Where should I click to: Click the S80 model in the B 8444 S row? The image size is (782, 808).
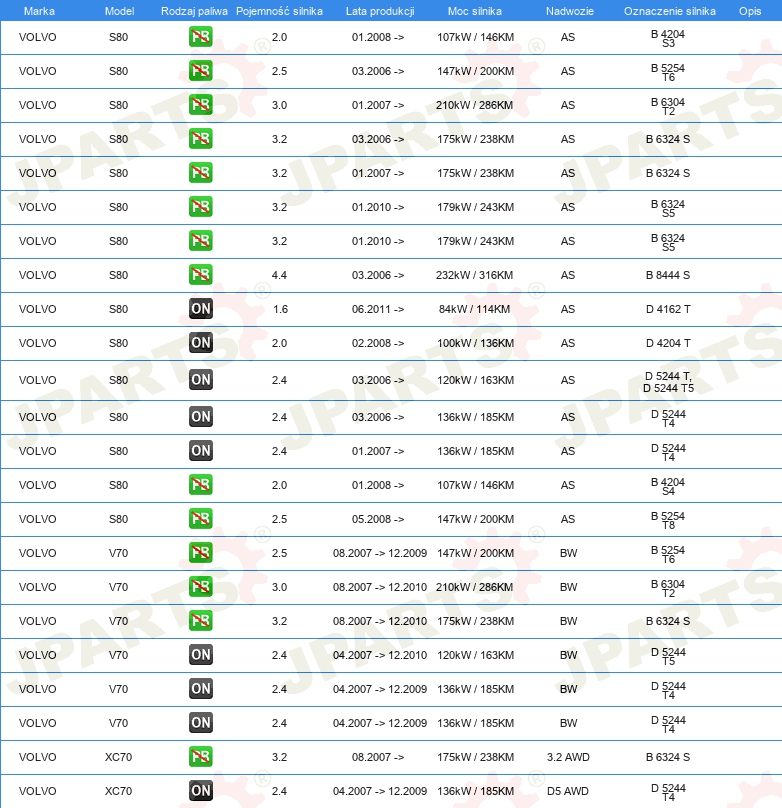coord(118,275)
